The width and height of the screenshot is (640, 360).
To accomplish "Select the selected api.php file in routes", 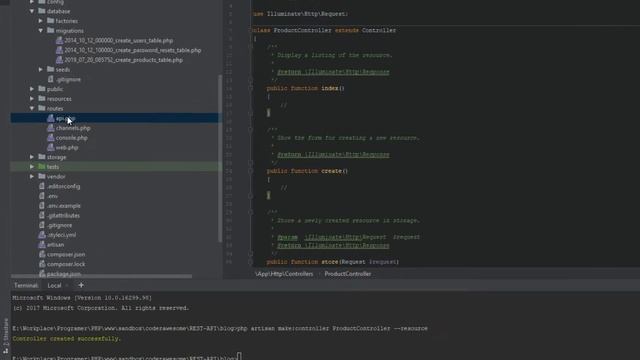I will pos(117,118).
